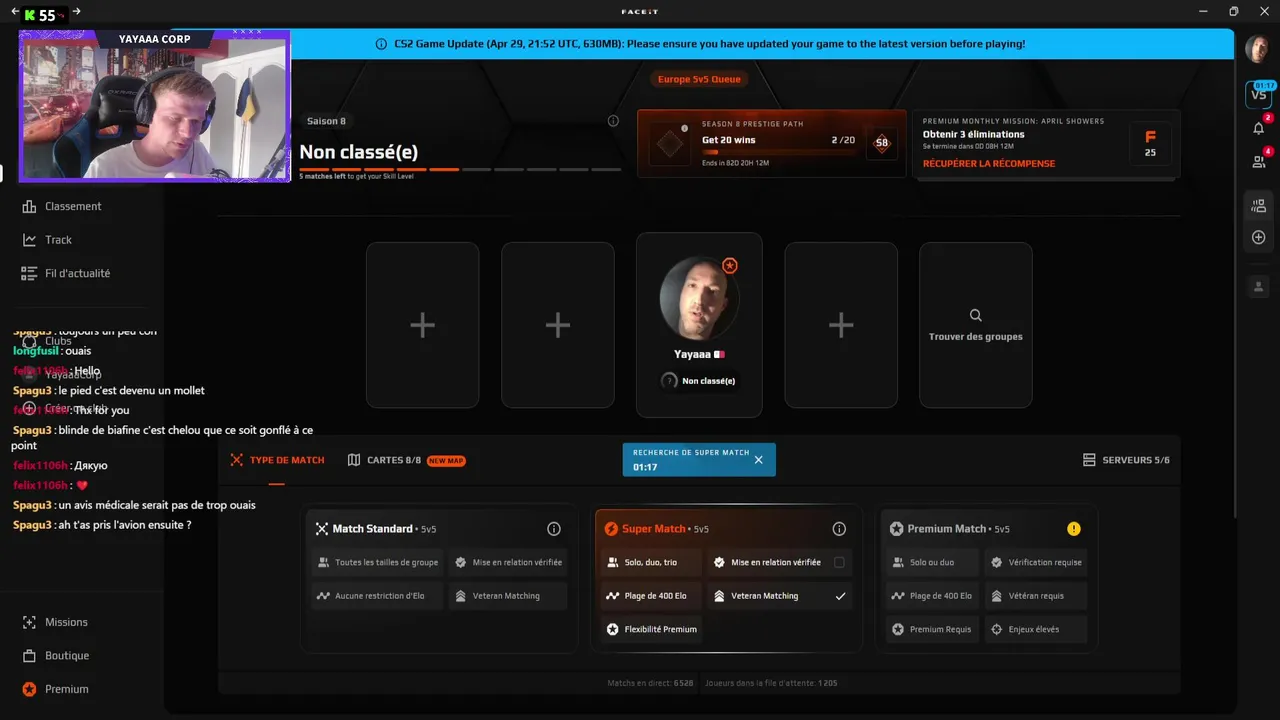This screenshot has height=720, width=1280.
Task: Click the Get 20 wins progress bar
Action: coord(778,152)
